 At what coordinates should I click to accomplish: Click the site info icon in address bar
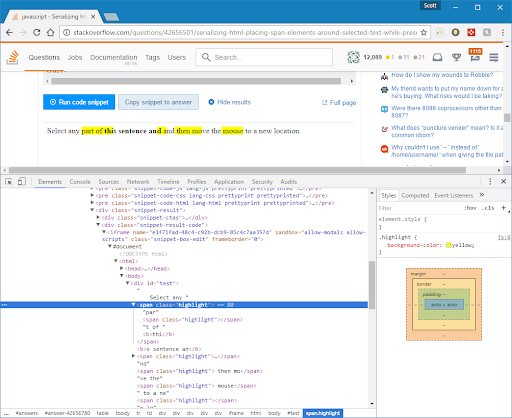coord(67,32)
